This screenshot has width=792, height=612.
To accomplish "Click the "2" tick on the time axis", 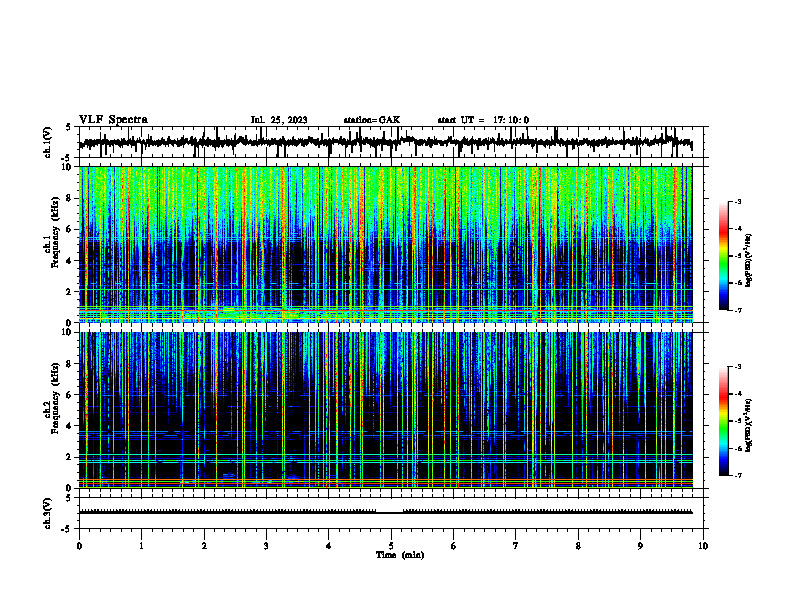I will (204, 546).
